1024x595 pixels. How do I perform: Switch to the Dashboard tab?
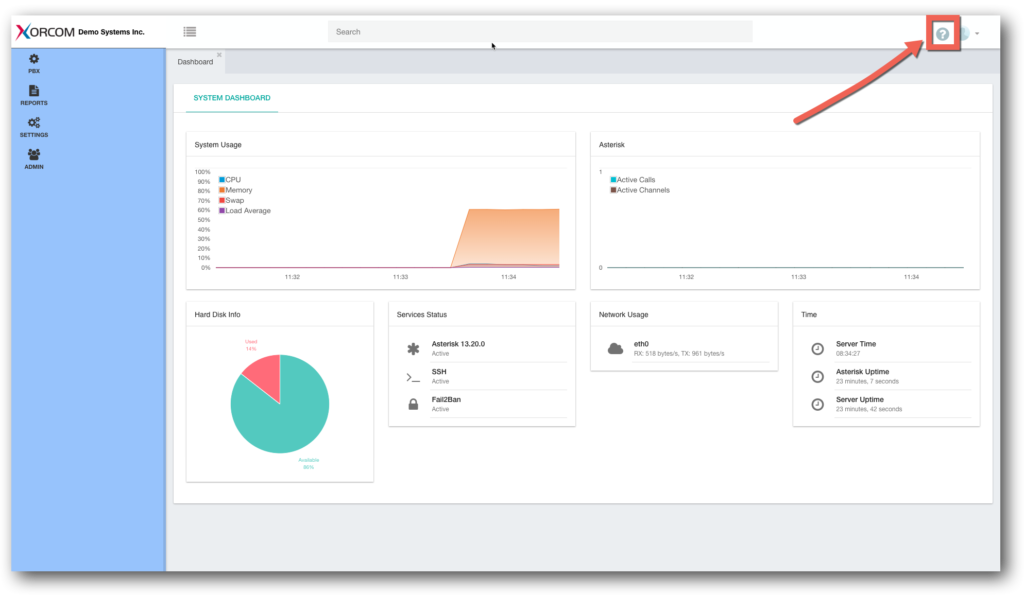[x=195, y=62]
